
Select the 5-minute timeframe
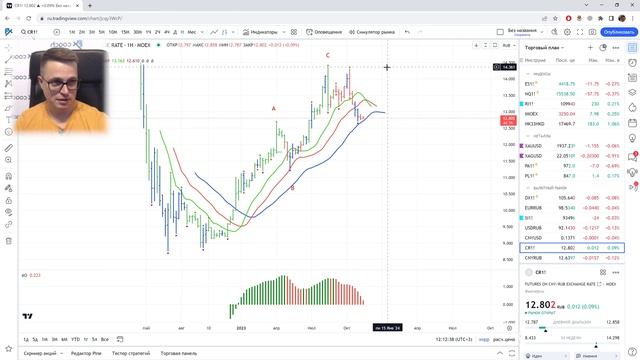coord(102,32)
